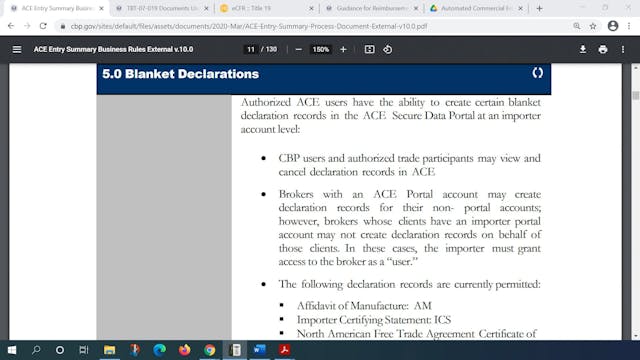
Task: Zoom in the PDF with plus button
Action: pos(343,49)
